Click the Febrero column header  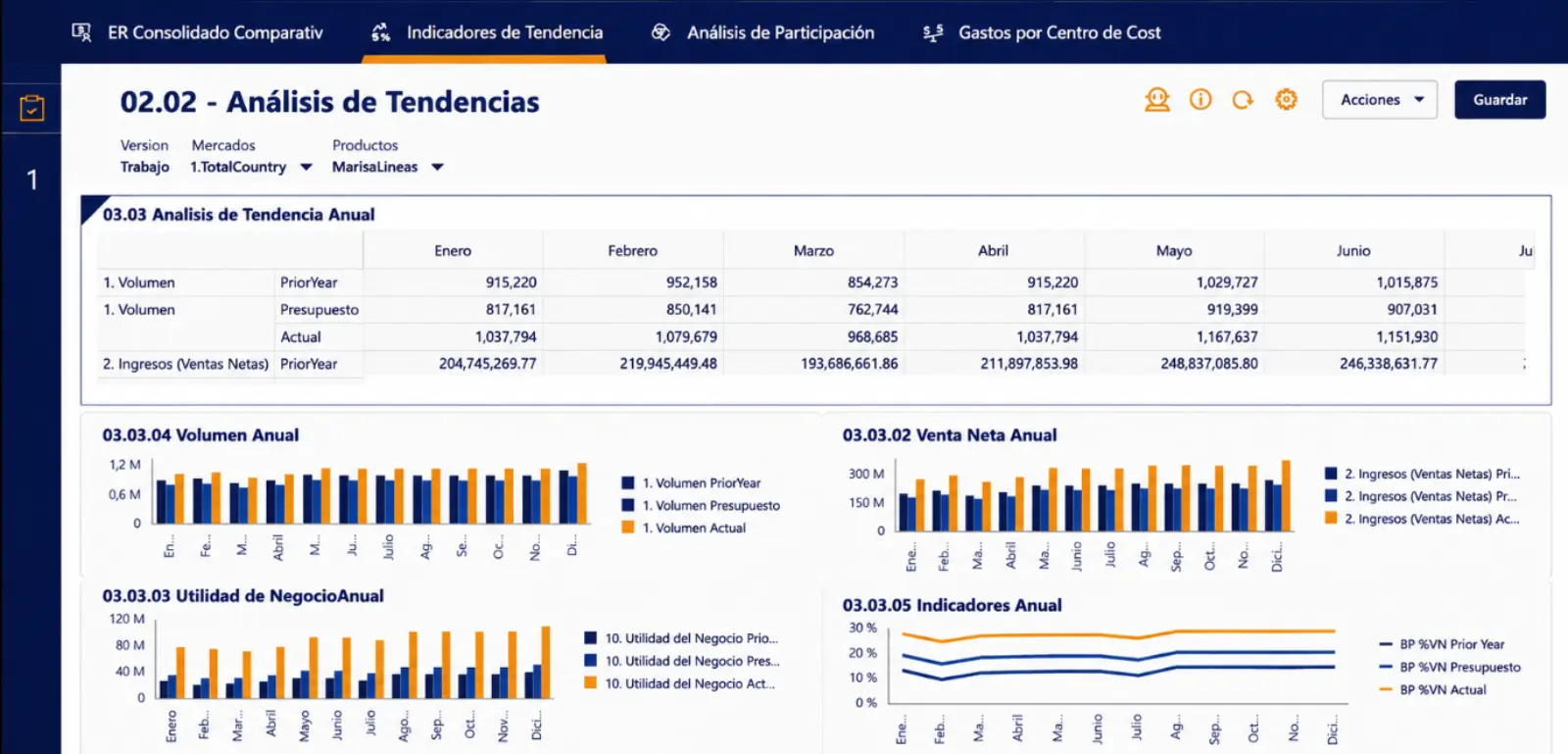tap(633, 251)
